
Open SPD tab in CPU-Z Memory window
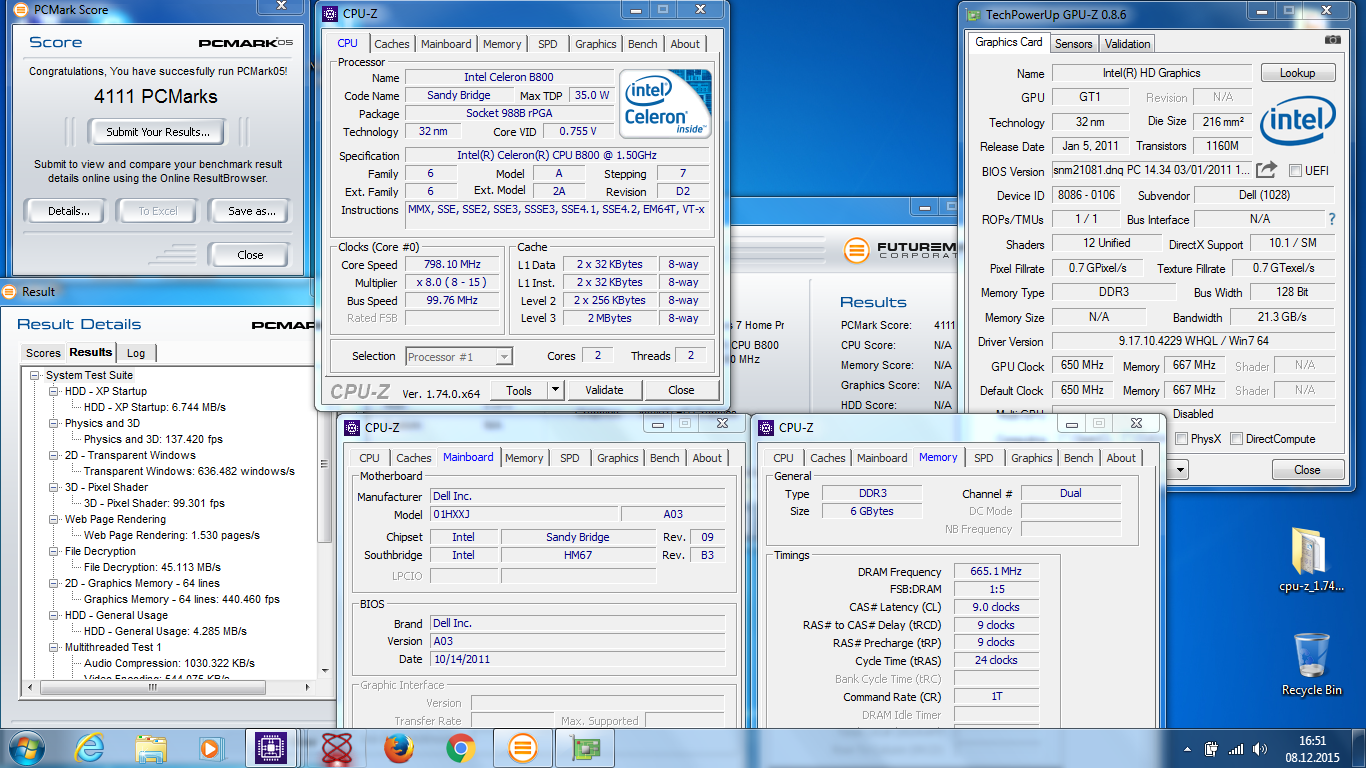click(x=984, y=458)
